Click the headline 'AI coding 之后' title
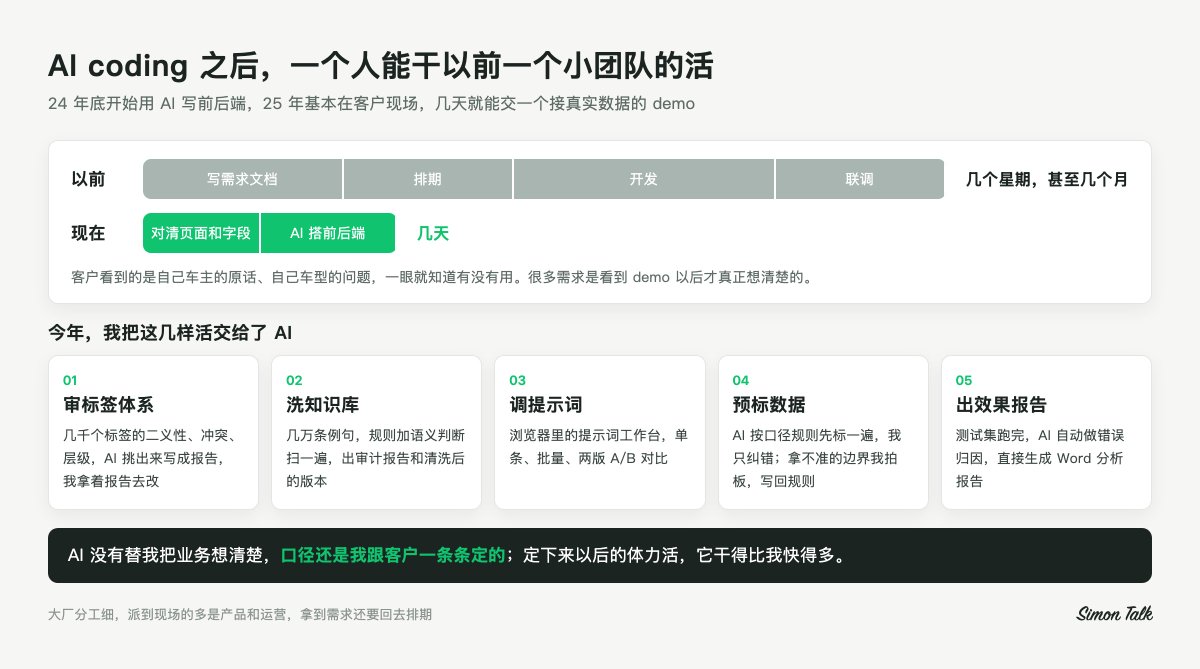This screenshot has height=669, width=1200. [x=380, y=66]
